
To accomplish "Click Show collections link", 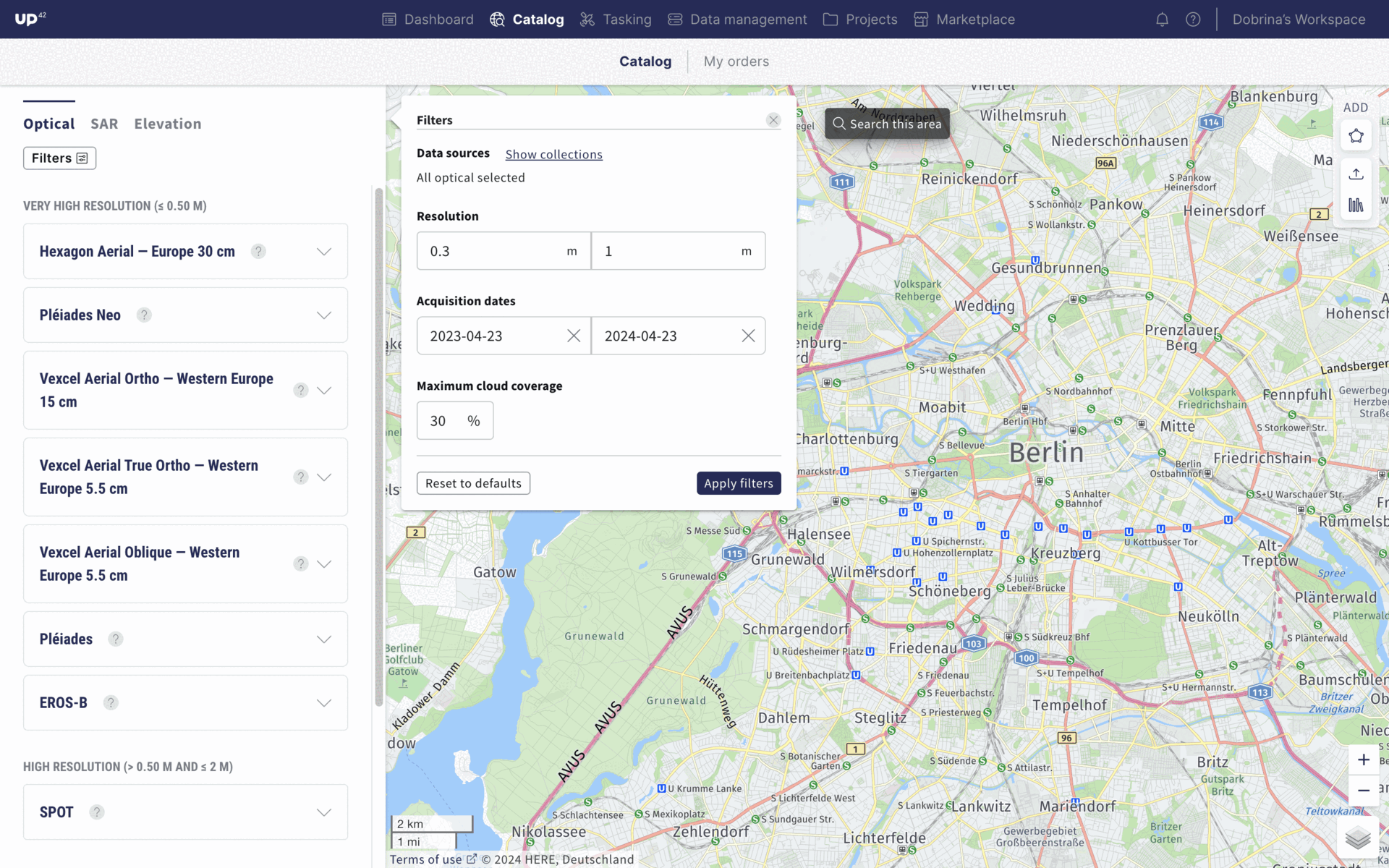I will coord(553,154).
